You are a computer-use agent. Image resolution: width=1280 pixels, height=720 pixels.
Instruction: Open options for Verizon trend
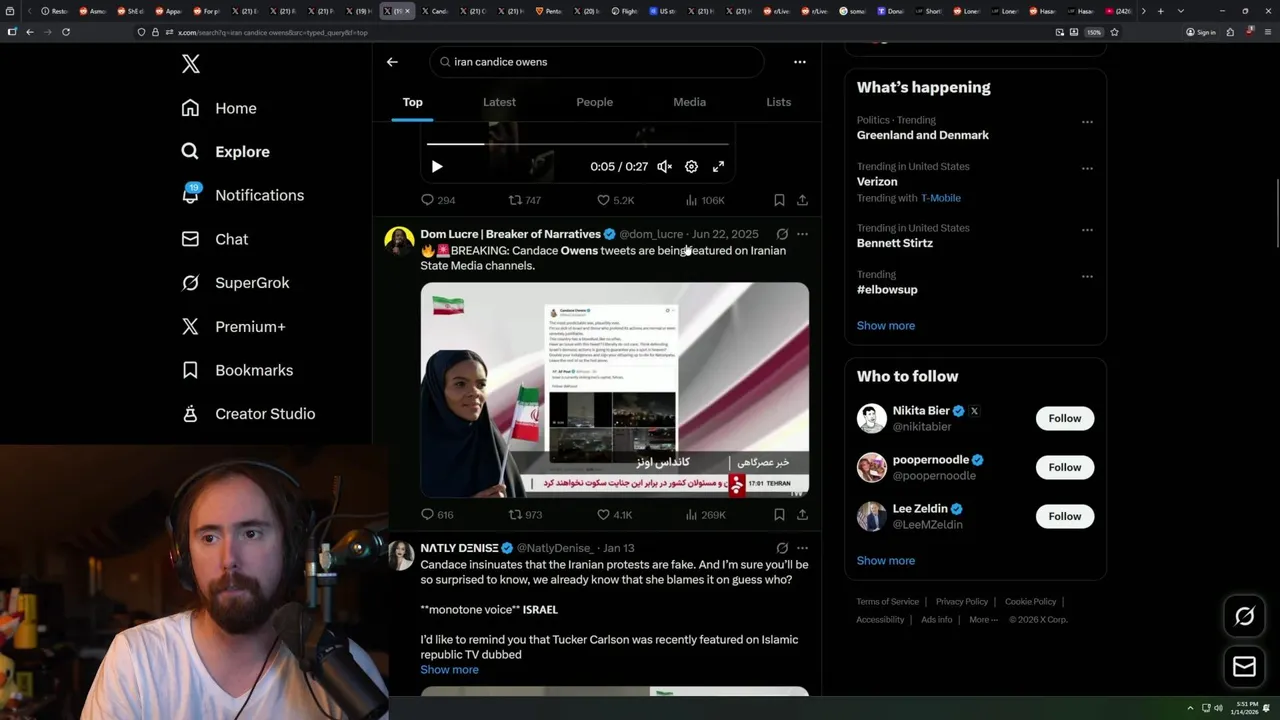point(1087,168)
